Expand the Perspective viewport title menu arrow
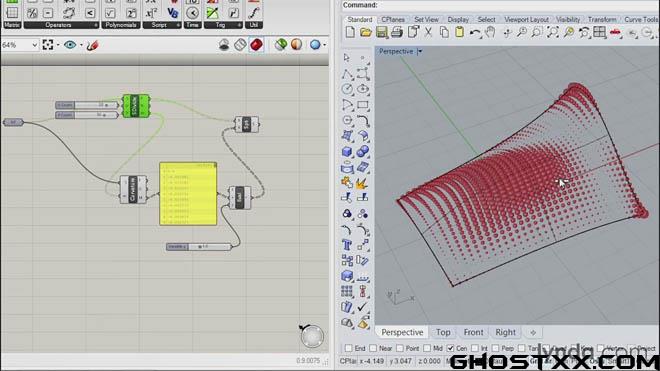Viewport: 660px width, 371px height. pos(420,51)
